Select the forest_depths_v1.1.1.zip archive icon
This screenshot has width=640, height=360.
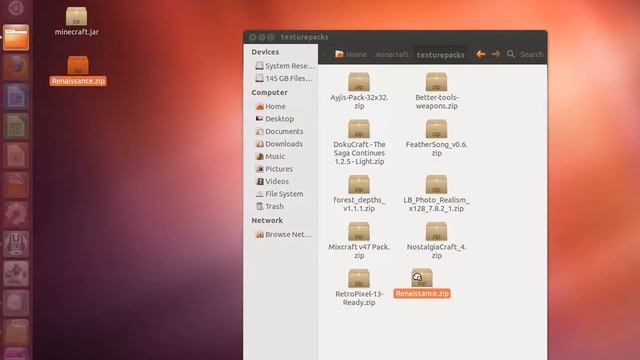pyautogui.click(x=359, y=184)
